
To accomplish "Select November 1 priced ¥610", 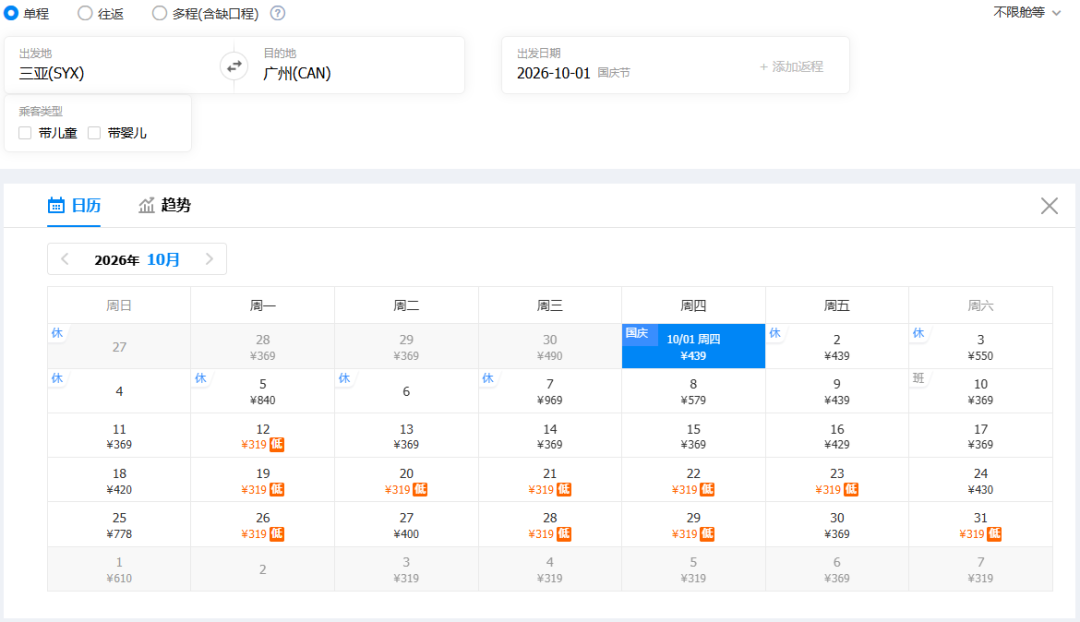I will [x=119, y=569].
